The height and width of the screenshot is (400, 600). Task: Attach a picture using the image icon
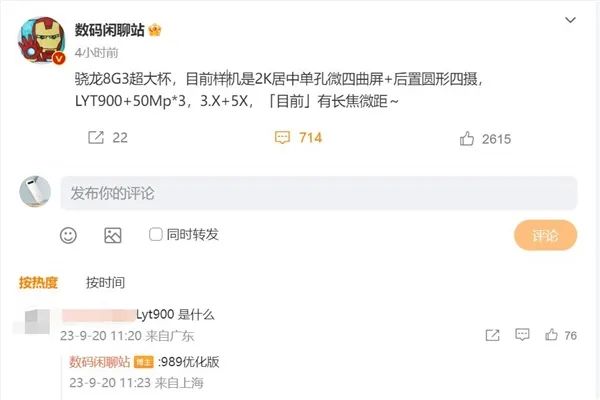[x=113, y=235]
